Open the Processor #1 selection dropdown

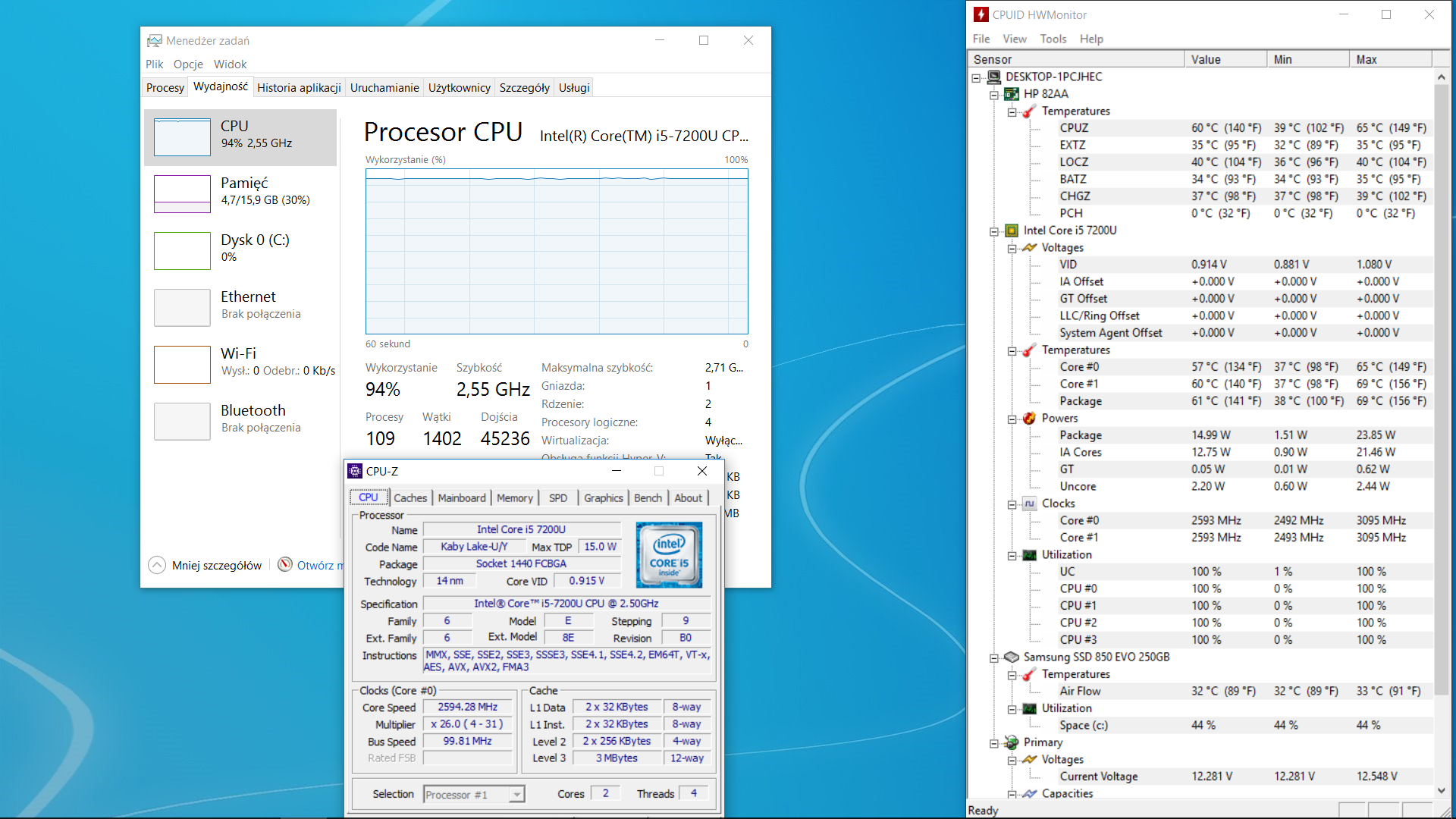(x=516, y=795)
